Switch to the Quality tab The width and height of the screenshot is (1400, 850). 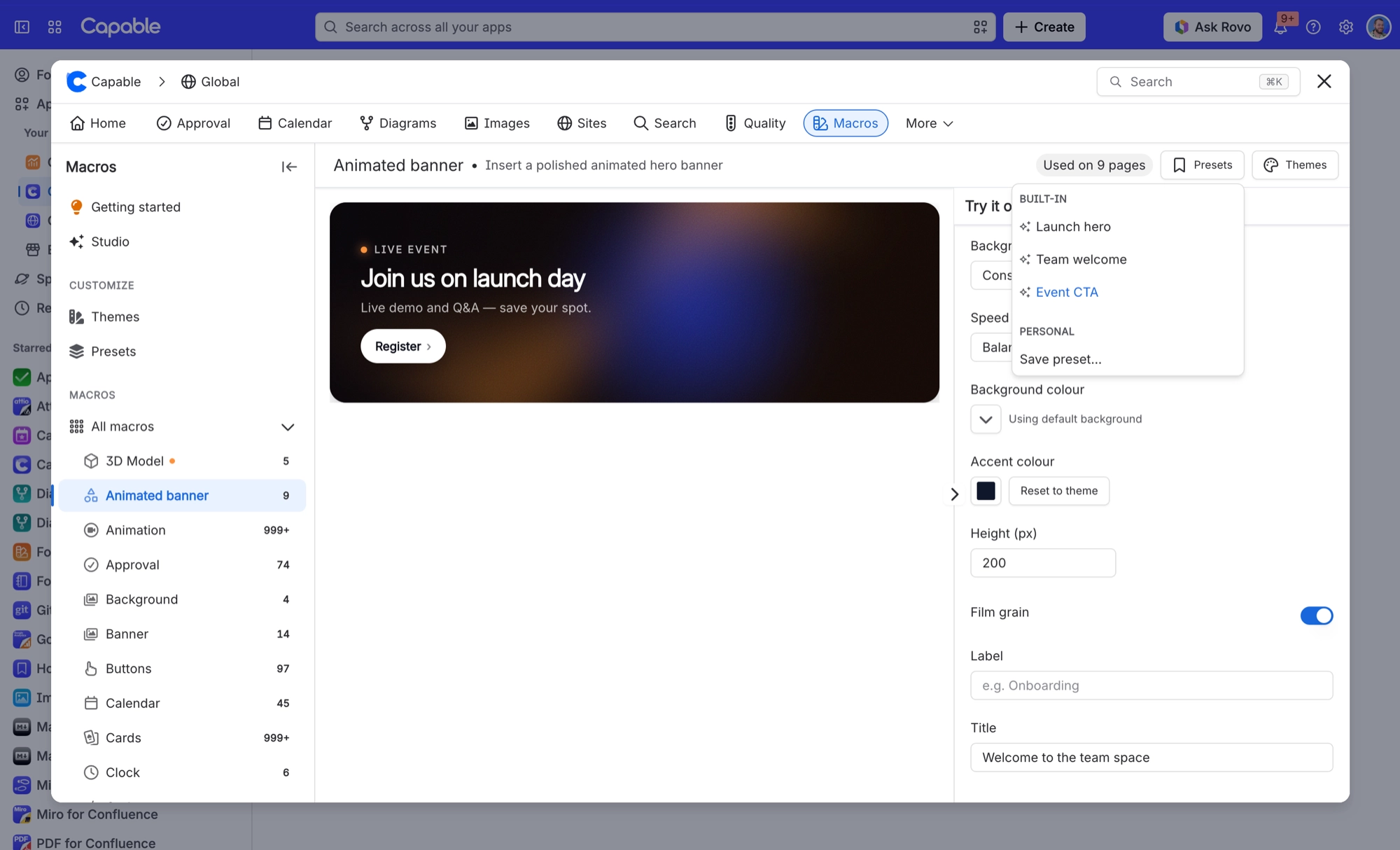pos(755,123)
